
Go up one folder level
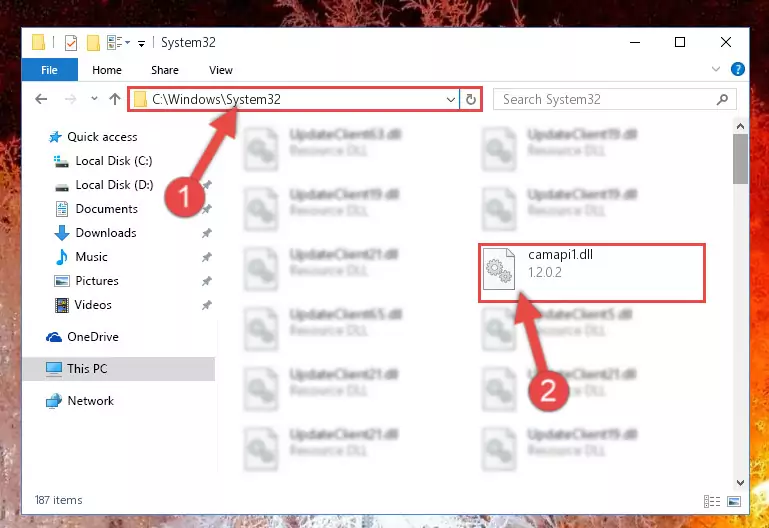pos(115,99)
